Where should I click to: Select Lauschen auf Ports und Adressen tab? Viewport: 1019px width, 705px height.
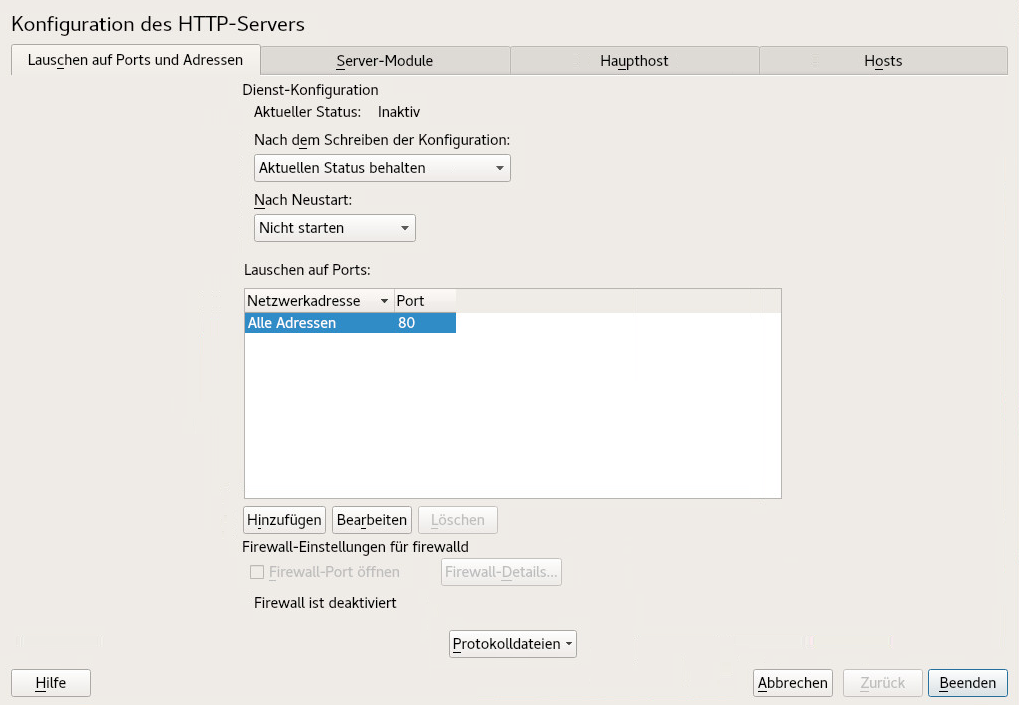click(x=135, y=60)
